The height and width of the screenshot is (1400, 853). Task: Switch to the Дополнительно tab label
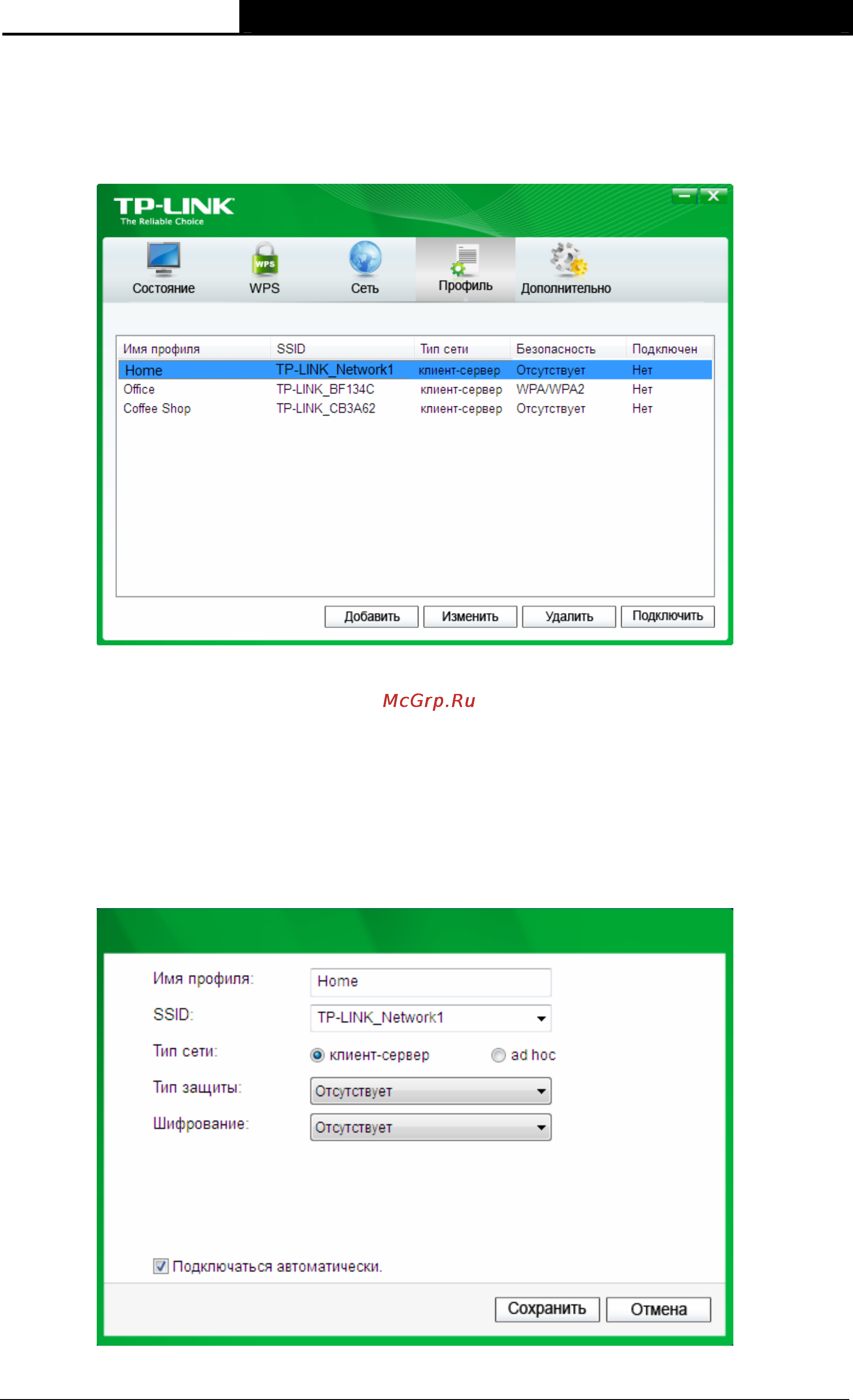[566, 288]
